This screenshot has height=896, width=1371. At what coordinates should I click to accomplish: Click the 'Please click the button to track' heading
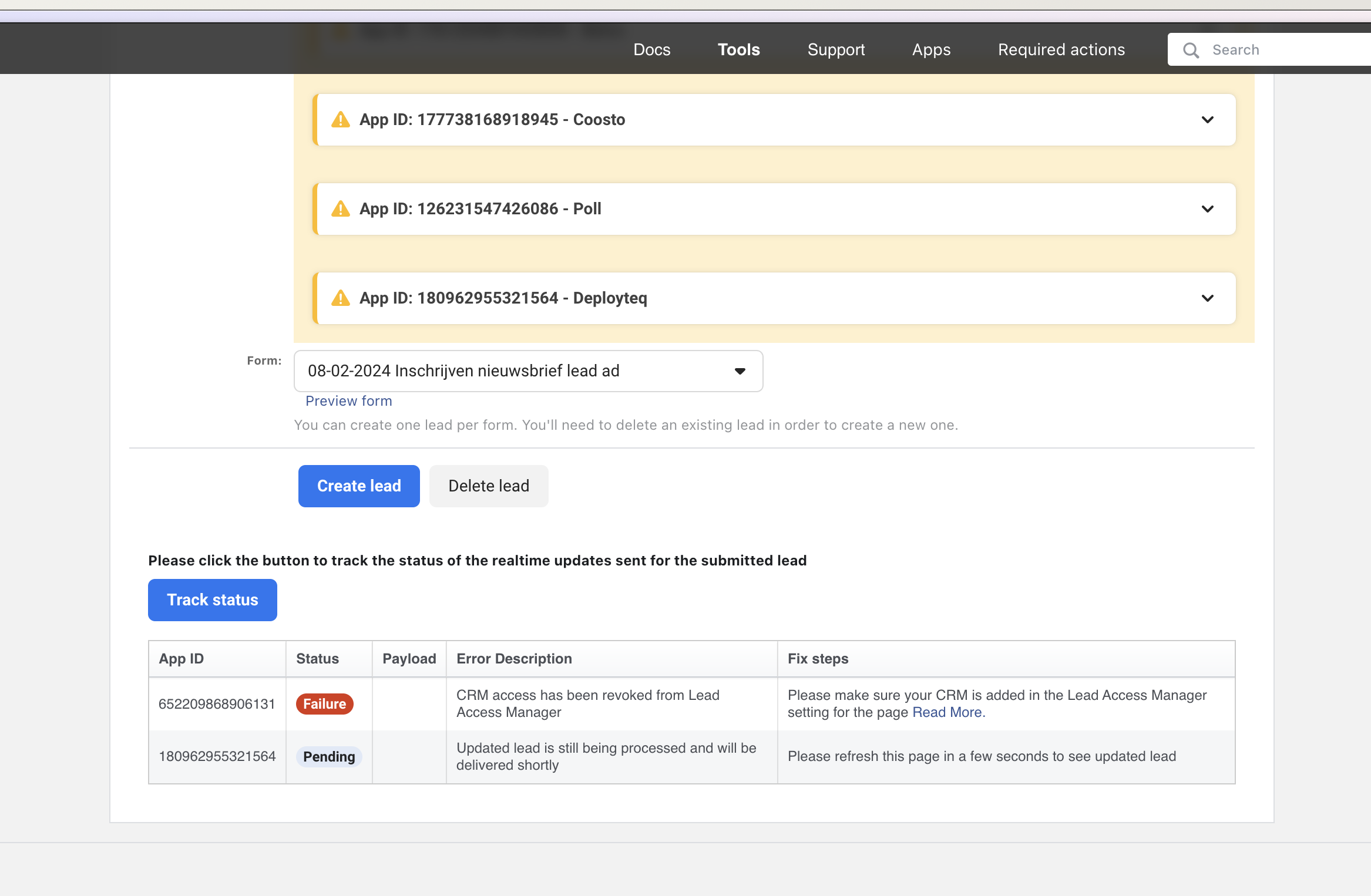coord(478,561)
